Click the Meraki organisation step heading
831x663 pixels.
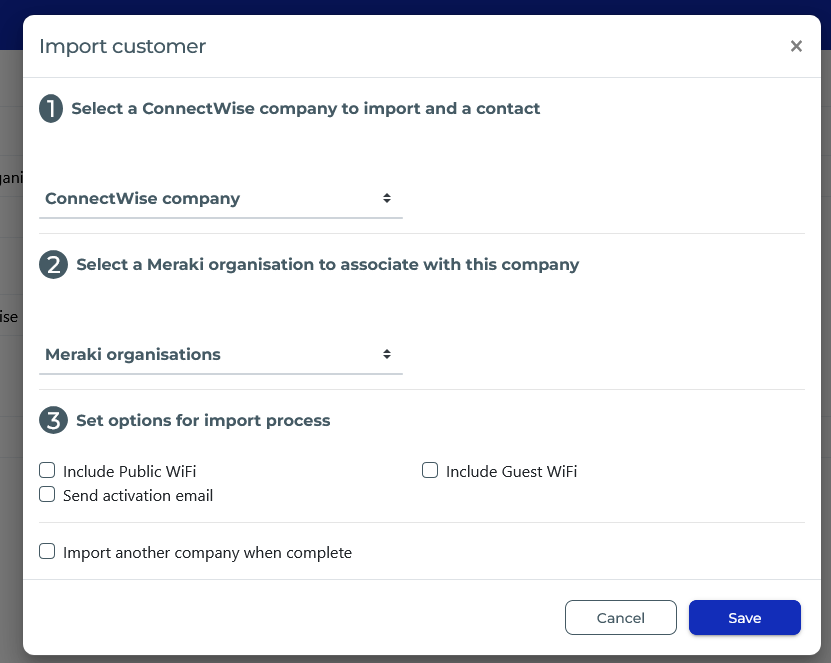point(328,264)
